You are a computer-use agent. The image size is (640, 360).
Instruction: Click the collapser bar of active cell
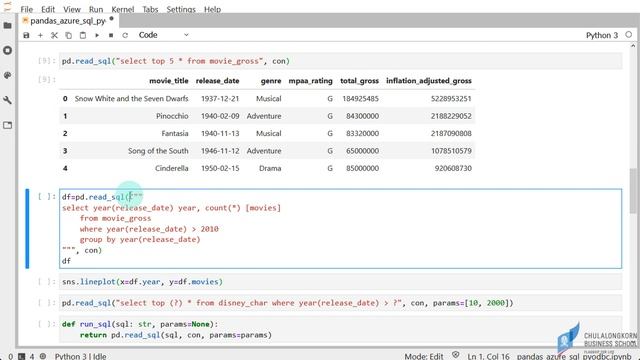[x=27, y=229]
